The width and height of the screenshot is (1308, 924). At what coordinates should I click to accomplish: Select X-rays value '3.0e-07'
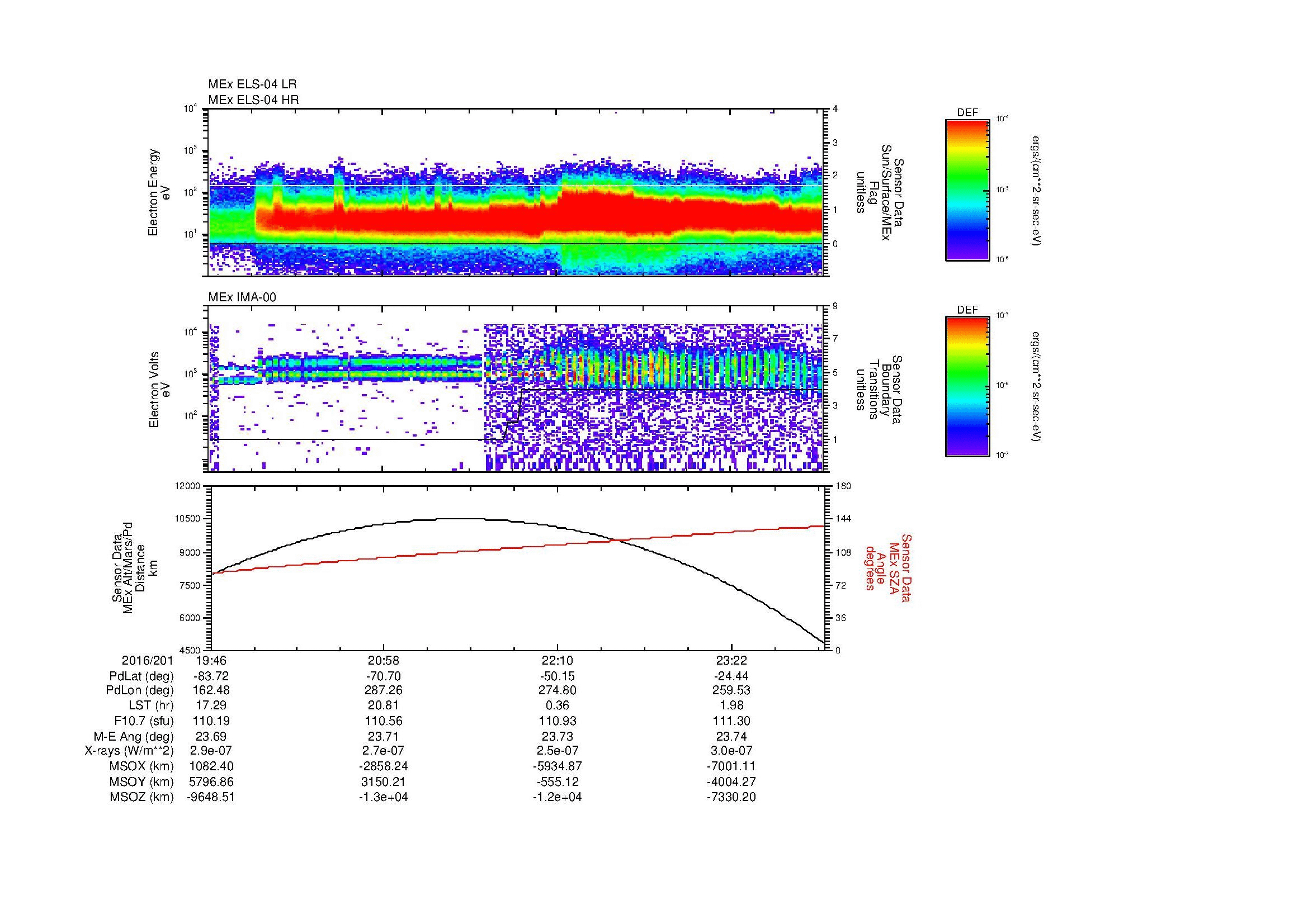point(731,751)
